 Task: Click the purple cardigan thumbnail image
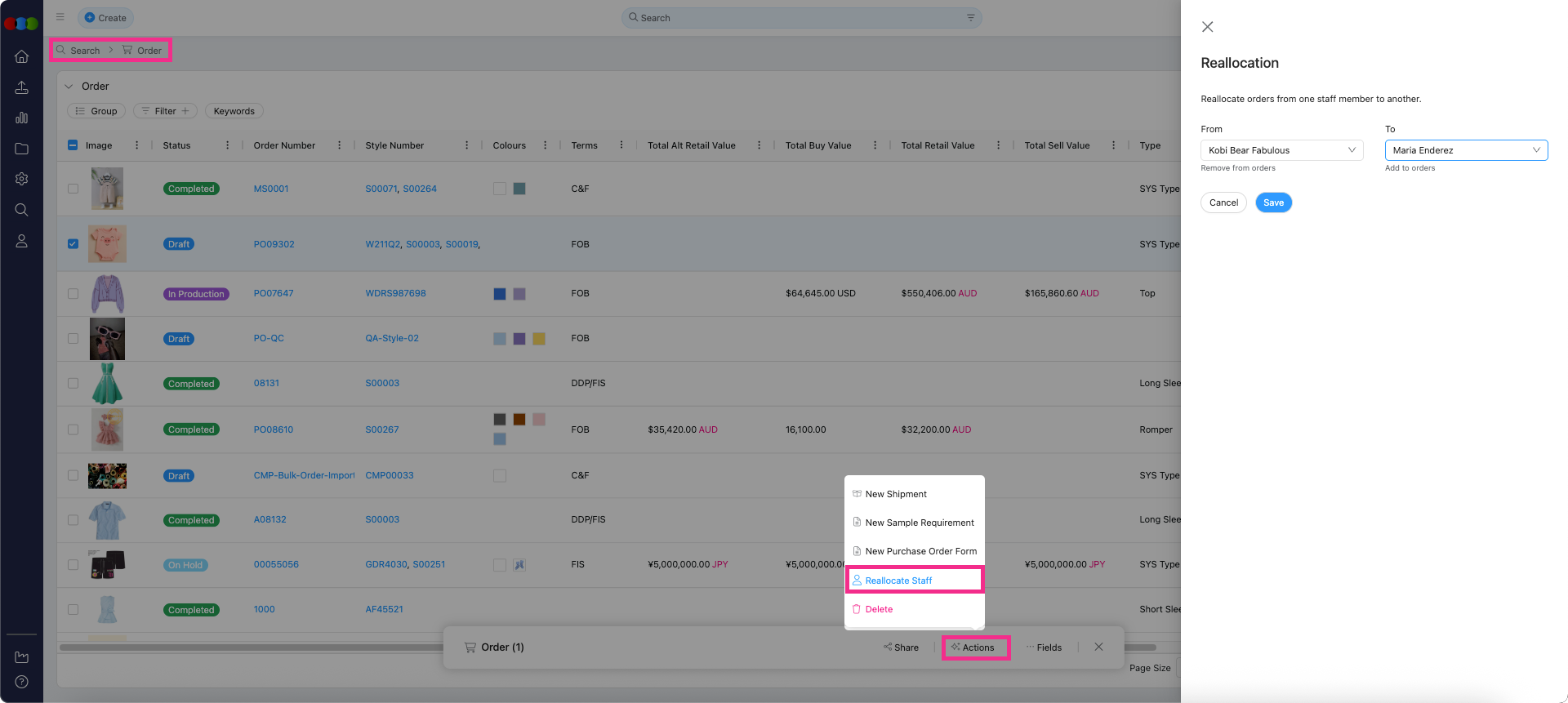107,294
